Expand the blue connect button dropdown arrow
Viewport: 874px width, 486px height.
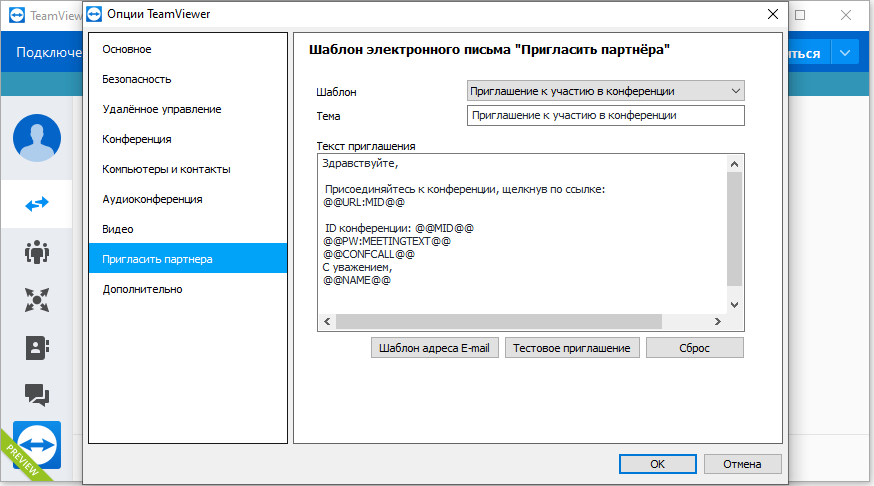845,53
